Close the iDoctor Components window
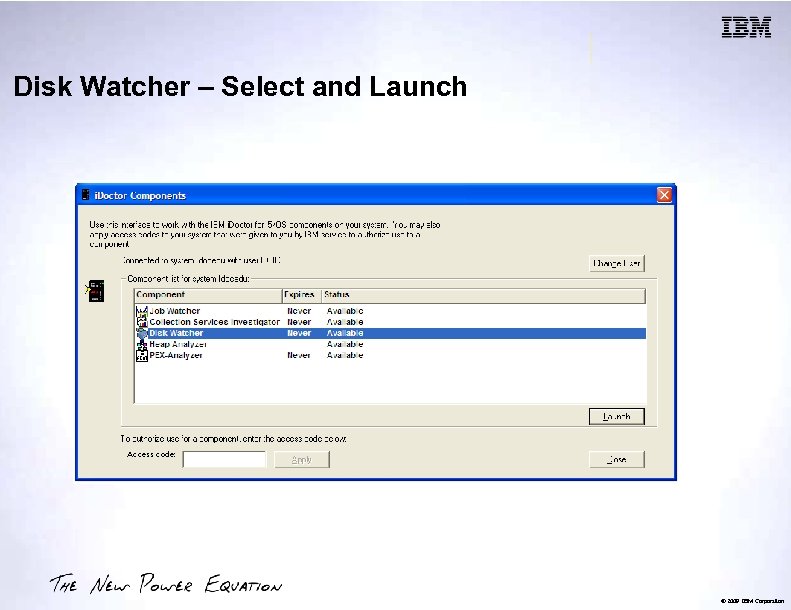The height and width of the screenshot is (610, 791). (x=664, y=195)
